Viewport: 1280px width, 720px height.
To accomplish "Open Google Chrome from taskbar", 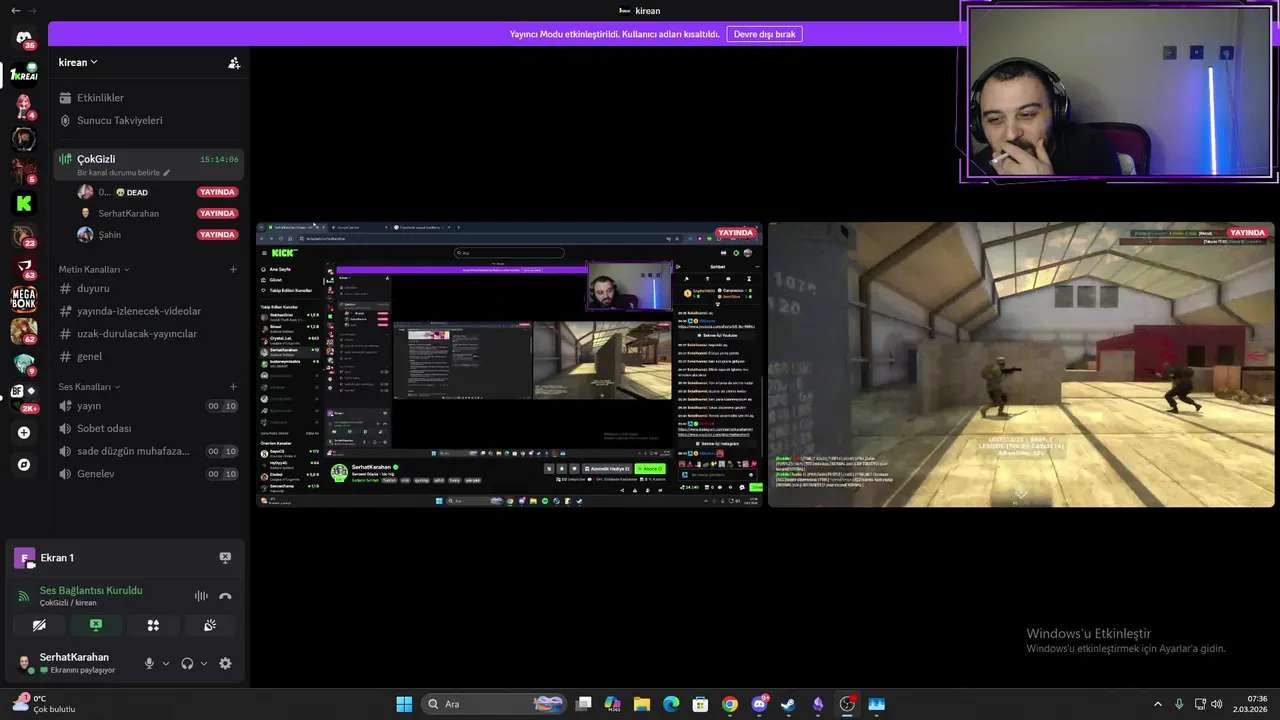I will [730, 704].
